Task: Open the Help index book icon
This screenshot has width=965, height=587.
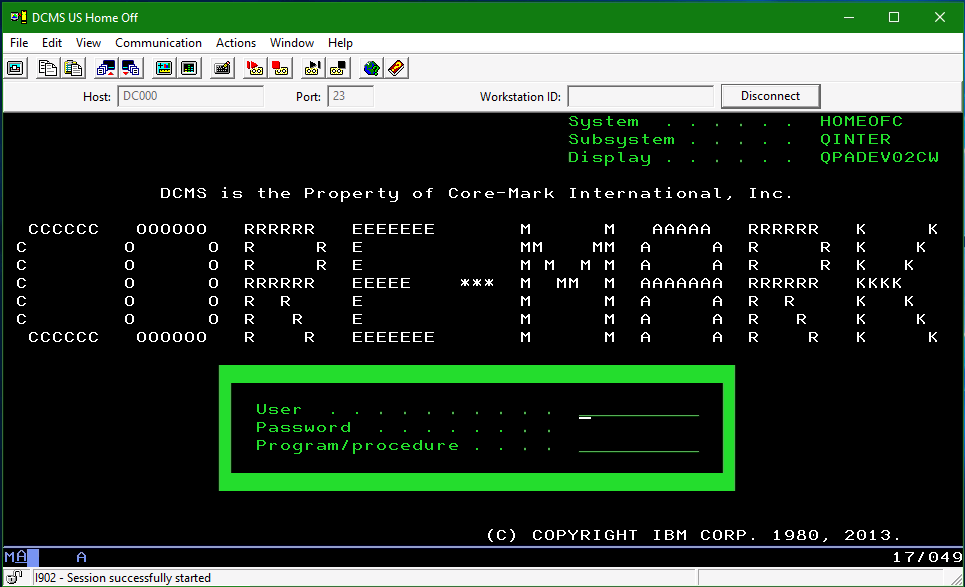Action: [396, 68]
